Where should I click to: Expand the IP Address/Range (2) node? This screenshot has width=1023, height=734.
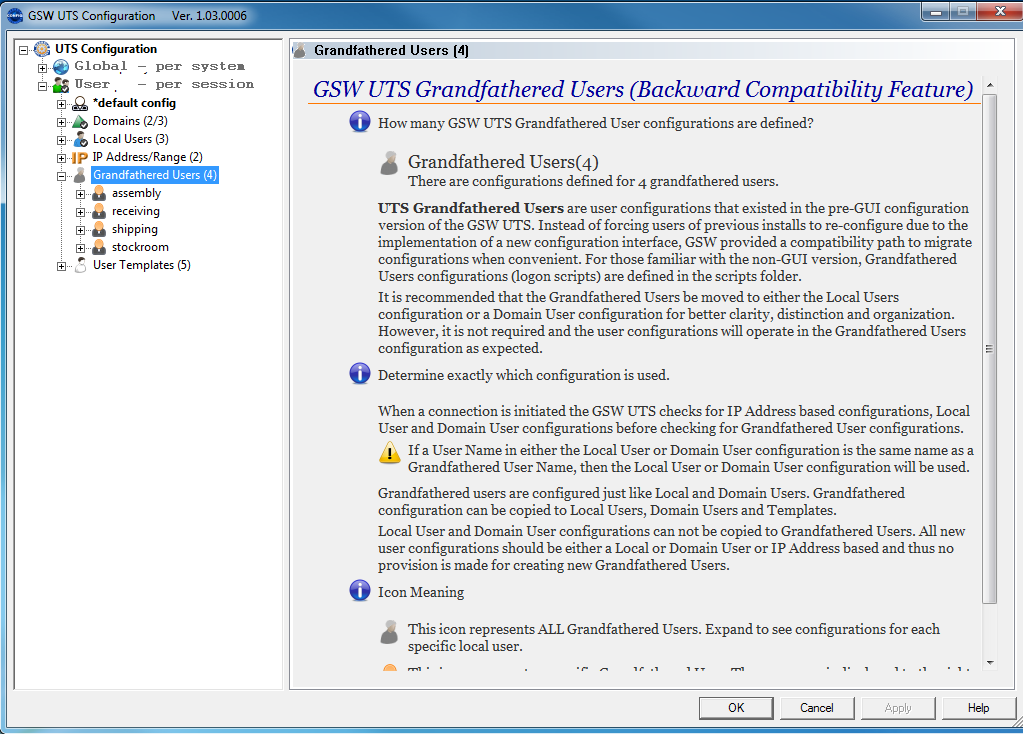pyautogui.click(x=61, y=158)
